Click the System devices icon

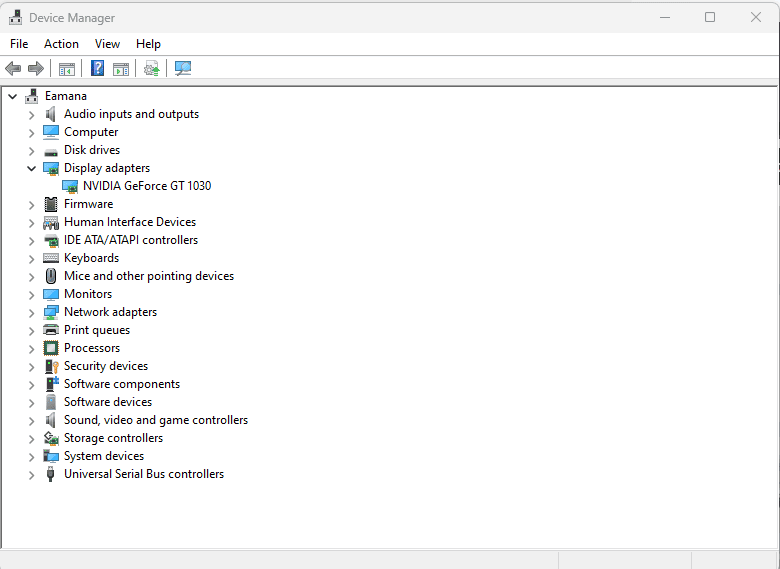(51, 456)
